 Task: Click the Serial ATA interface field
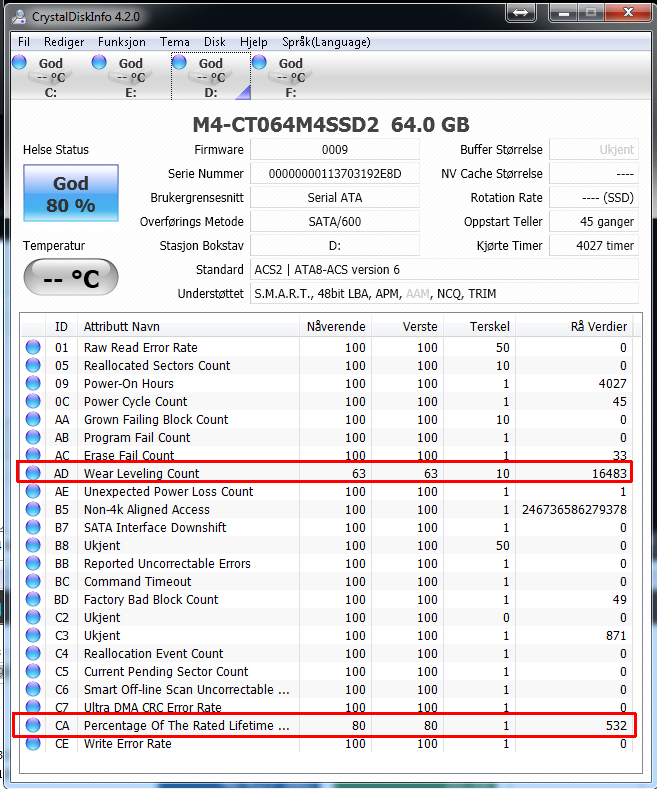pyautogui.click(x=335, y=198)
